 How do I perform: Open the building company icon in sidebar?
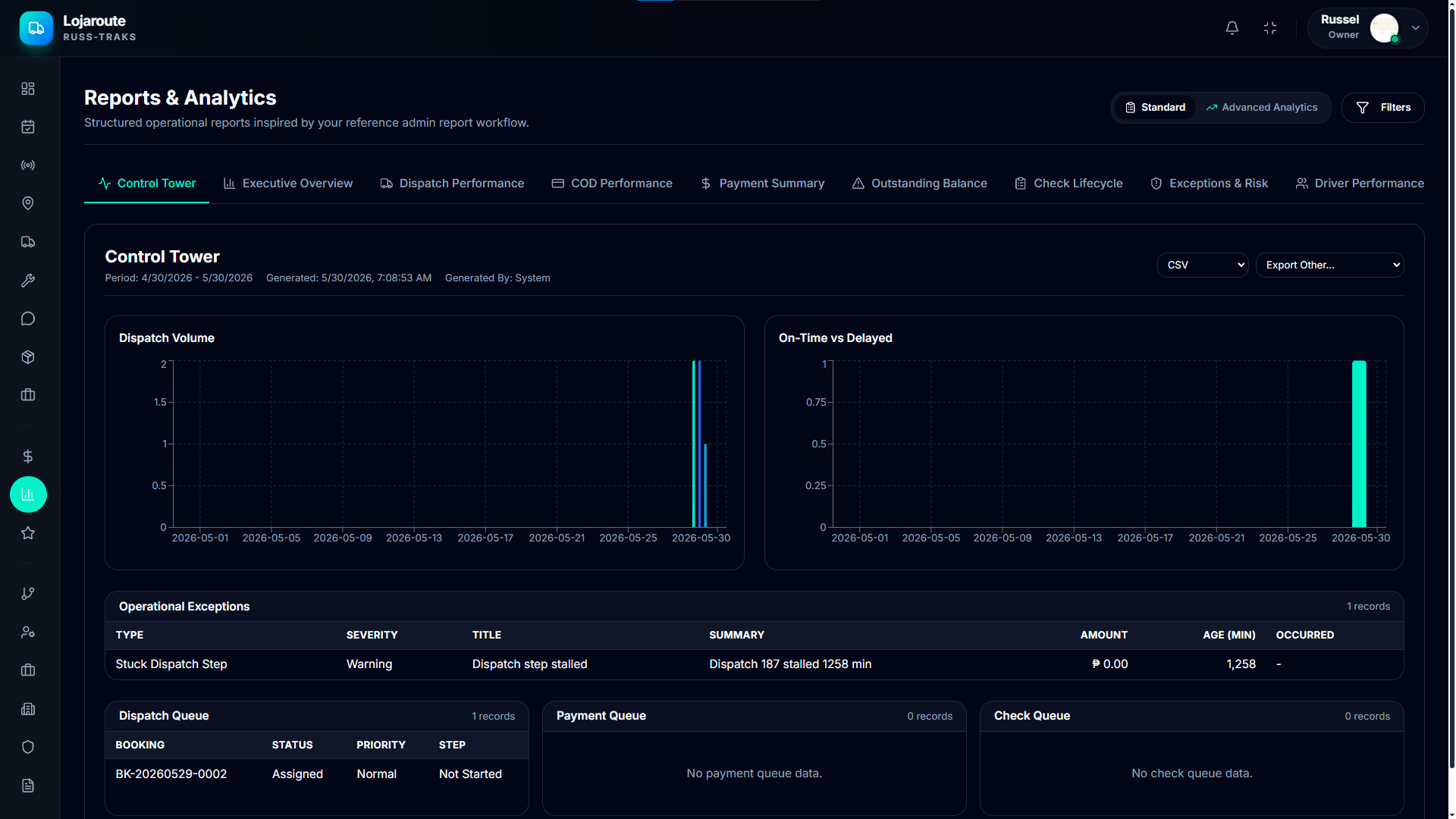[x=28, y=709]
